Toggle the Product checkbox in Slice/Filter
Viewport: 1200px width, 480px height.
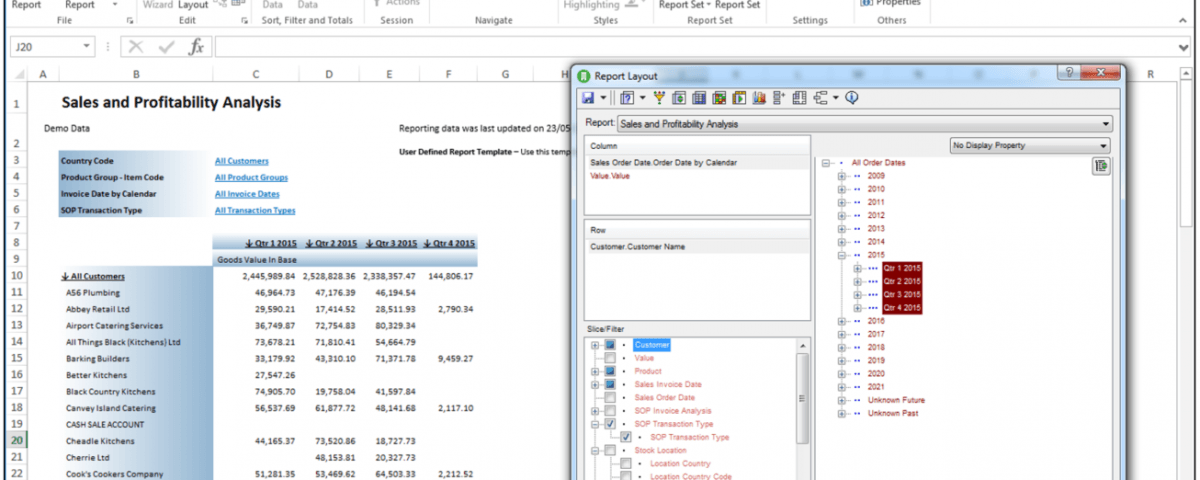click(610, 371)
